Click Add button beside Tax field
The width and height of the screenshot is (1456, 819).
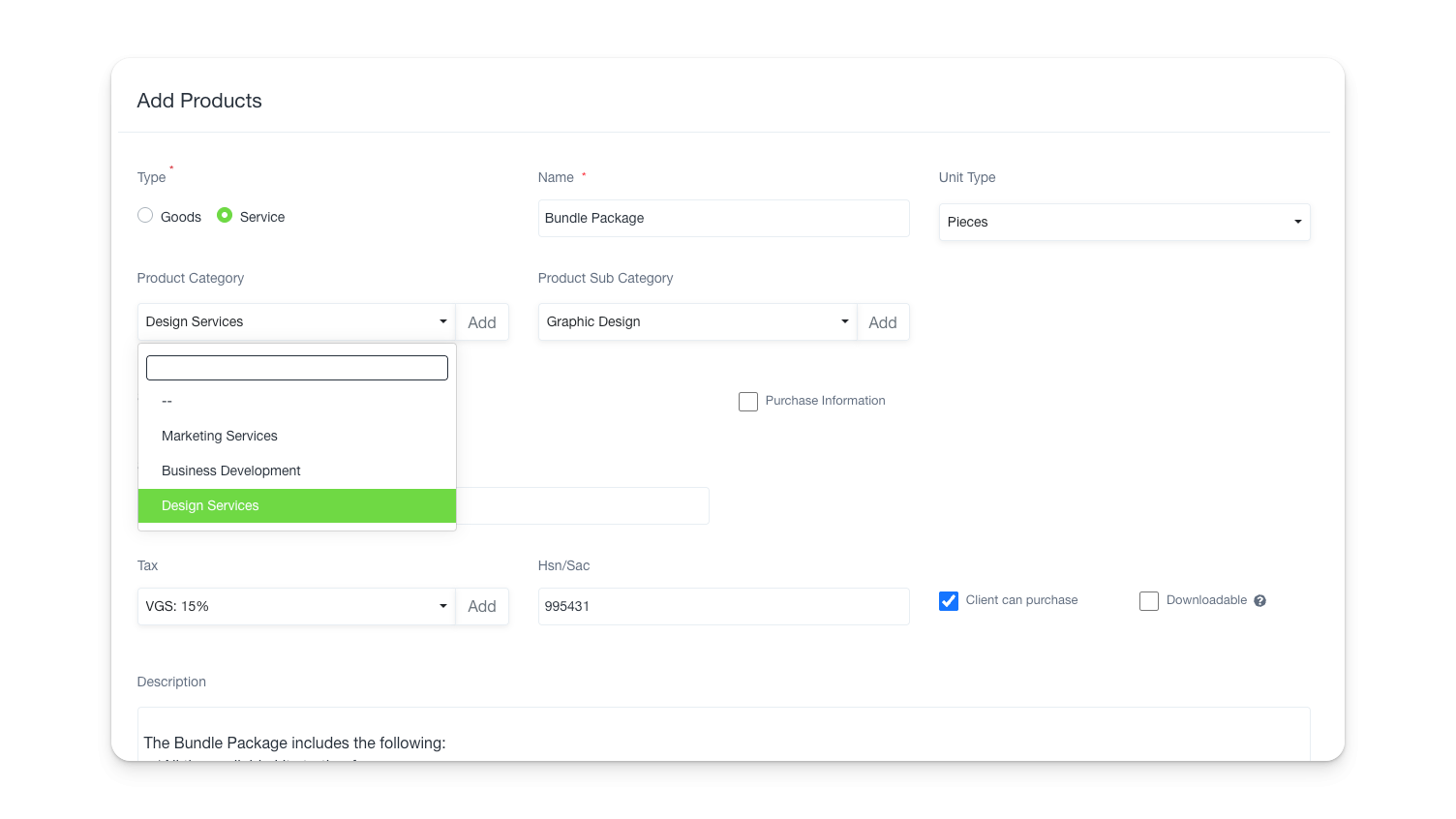tap(482, 606)
